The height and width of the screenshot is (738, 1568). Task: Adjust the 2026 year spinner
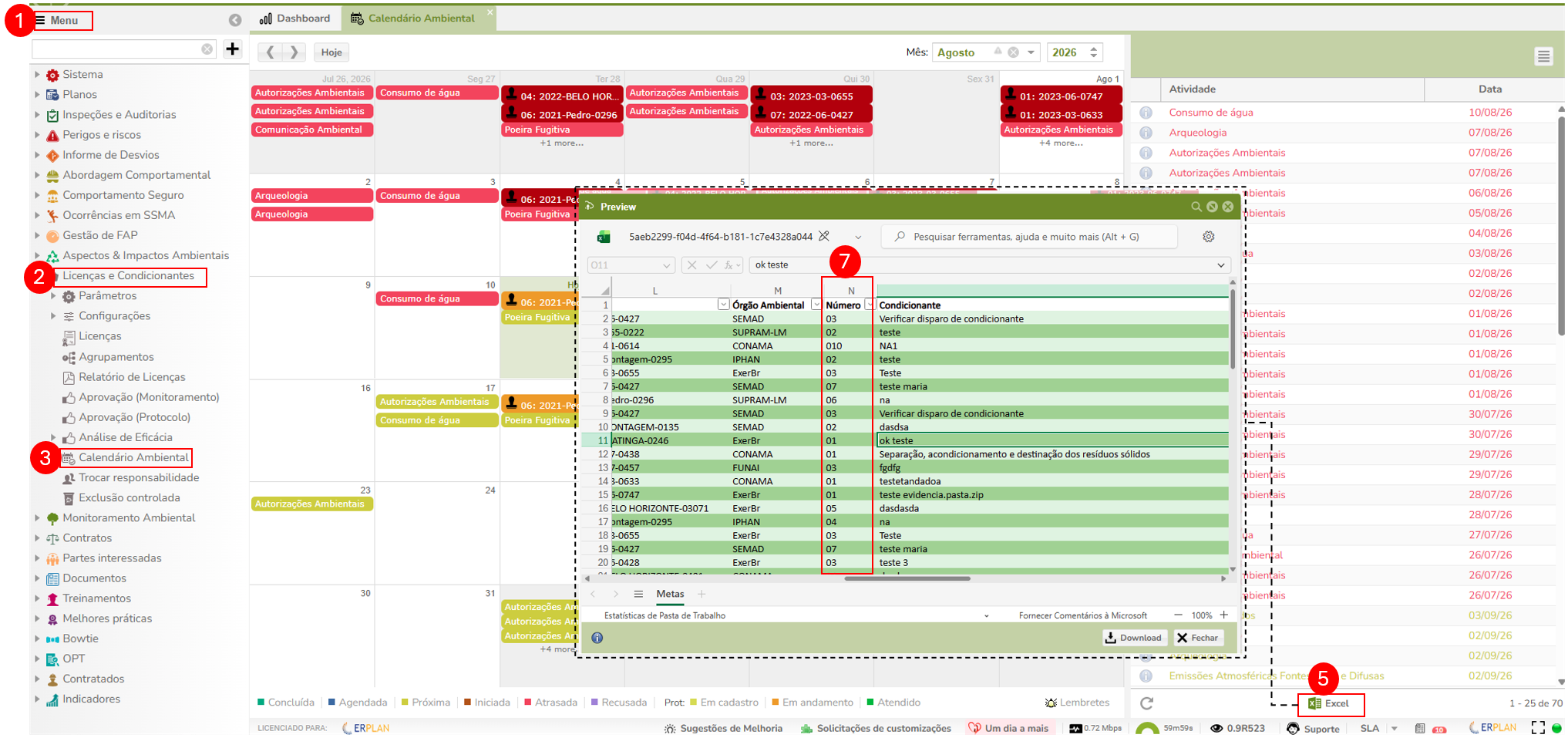[x=1093, y=52]
